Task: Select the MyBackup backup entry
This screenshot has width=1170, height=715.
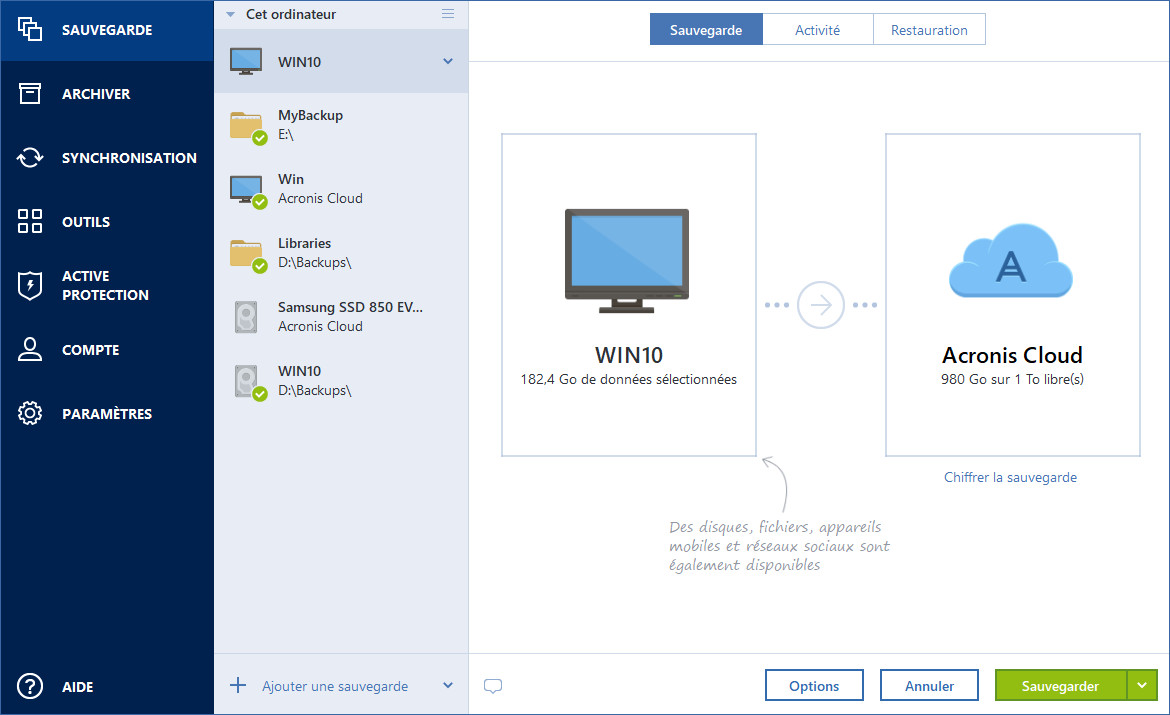Action: tap(340, 125)
